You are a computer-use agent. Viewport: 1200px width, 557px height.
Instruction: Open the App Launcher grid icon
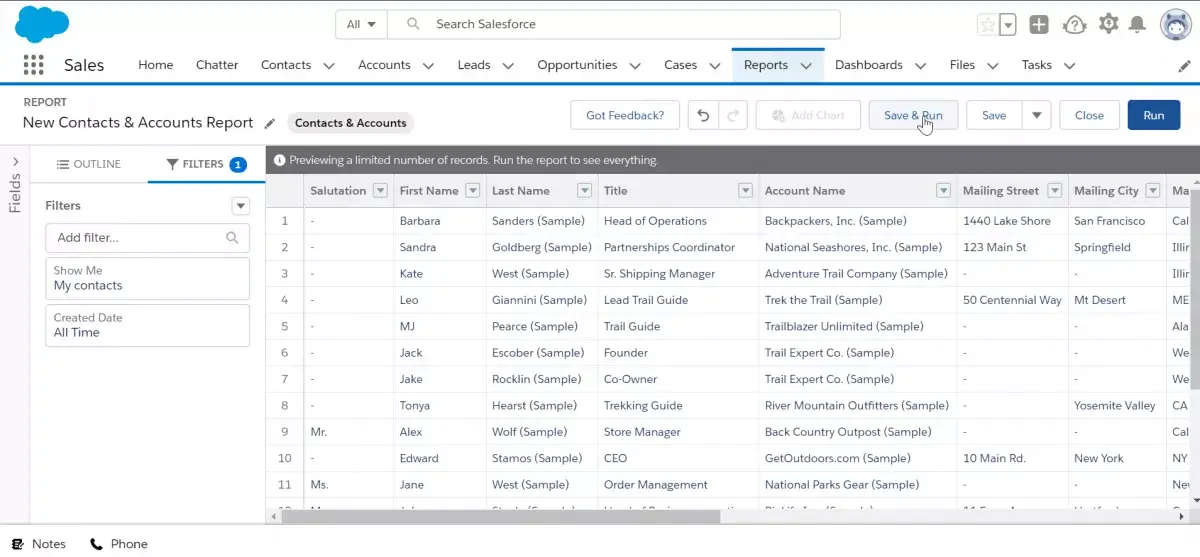[33, 65]
